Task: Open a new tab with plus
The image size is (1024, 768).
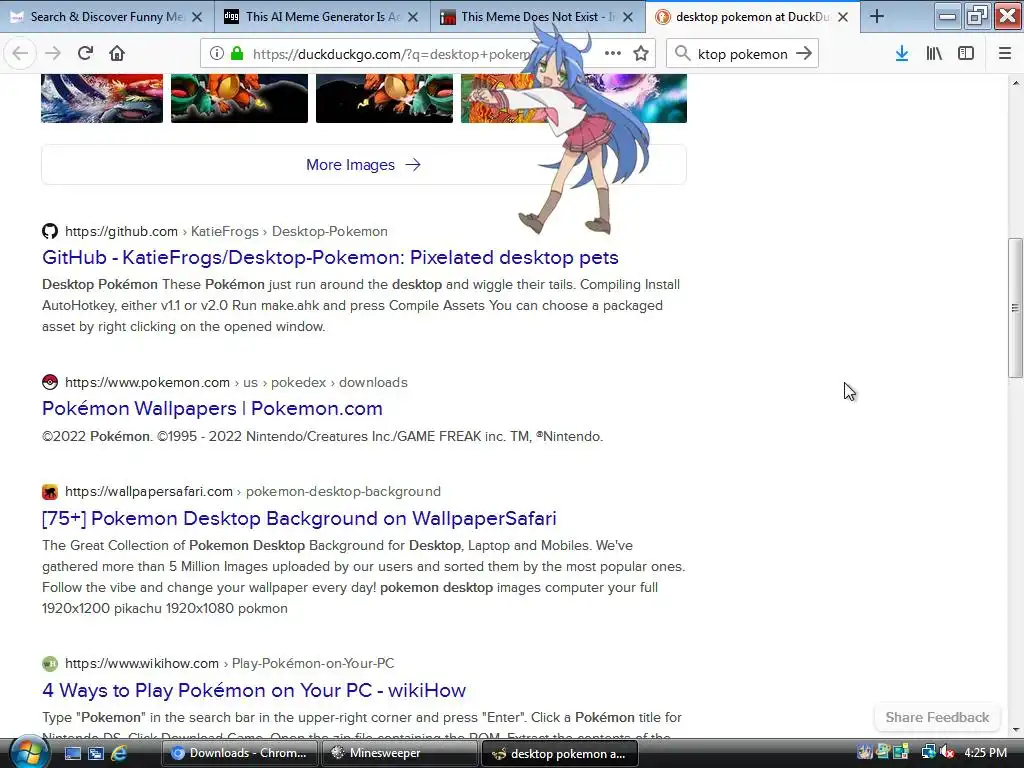Action: point(877,17)
